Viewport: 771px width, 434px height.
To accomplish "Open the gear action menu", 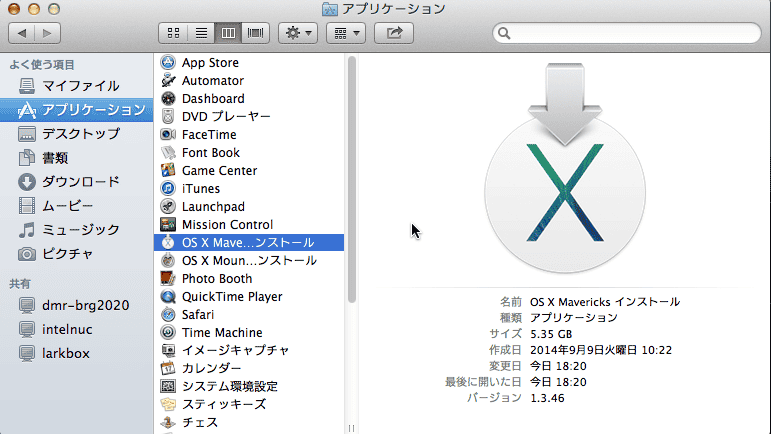I will pyautogui.click(x=298, y=33).
